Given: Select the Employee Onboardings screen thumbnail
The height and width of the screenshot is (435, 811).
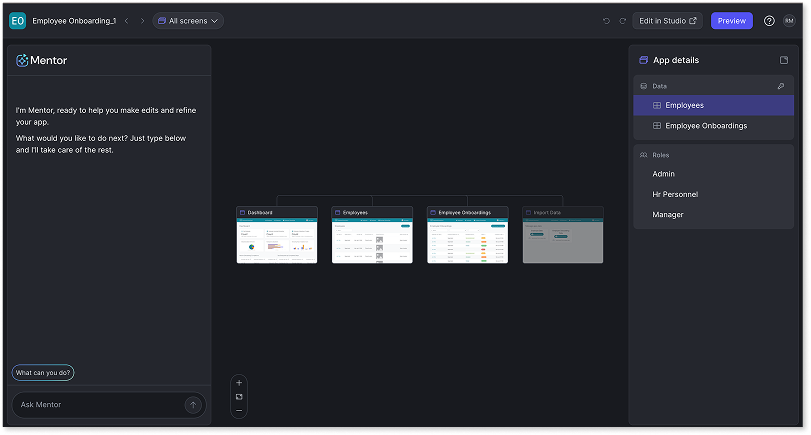Looking at the screenshot, I should pyautogui.click(x=468, y=235).
